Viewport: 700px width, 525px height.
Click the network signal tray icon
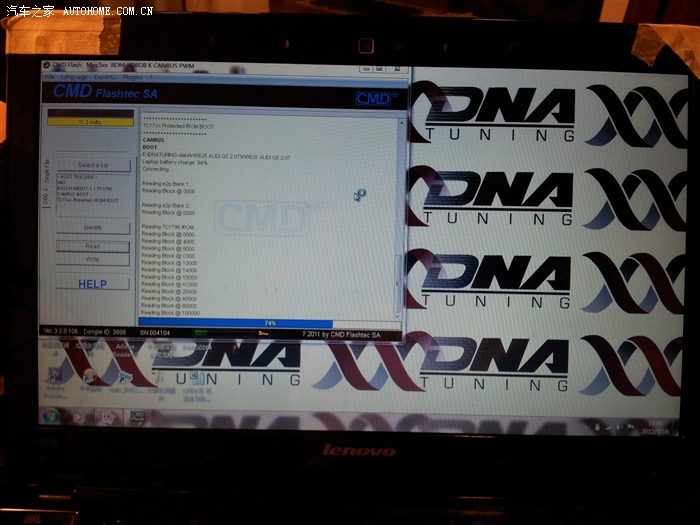608,428
